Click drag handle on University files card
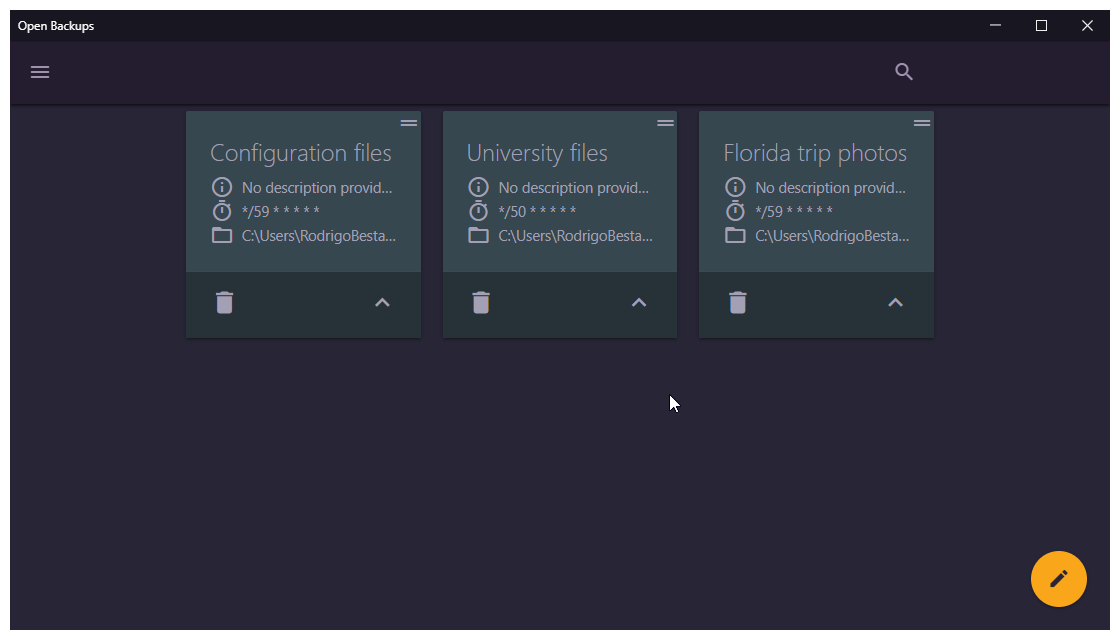 coord(666,123)
